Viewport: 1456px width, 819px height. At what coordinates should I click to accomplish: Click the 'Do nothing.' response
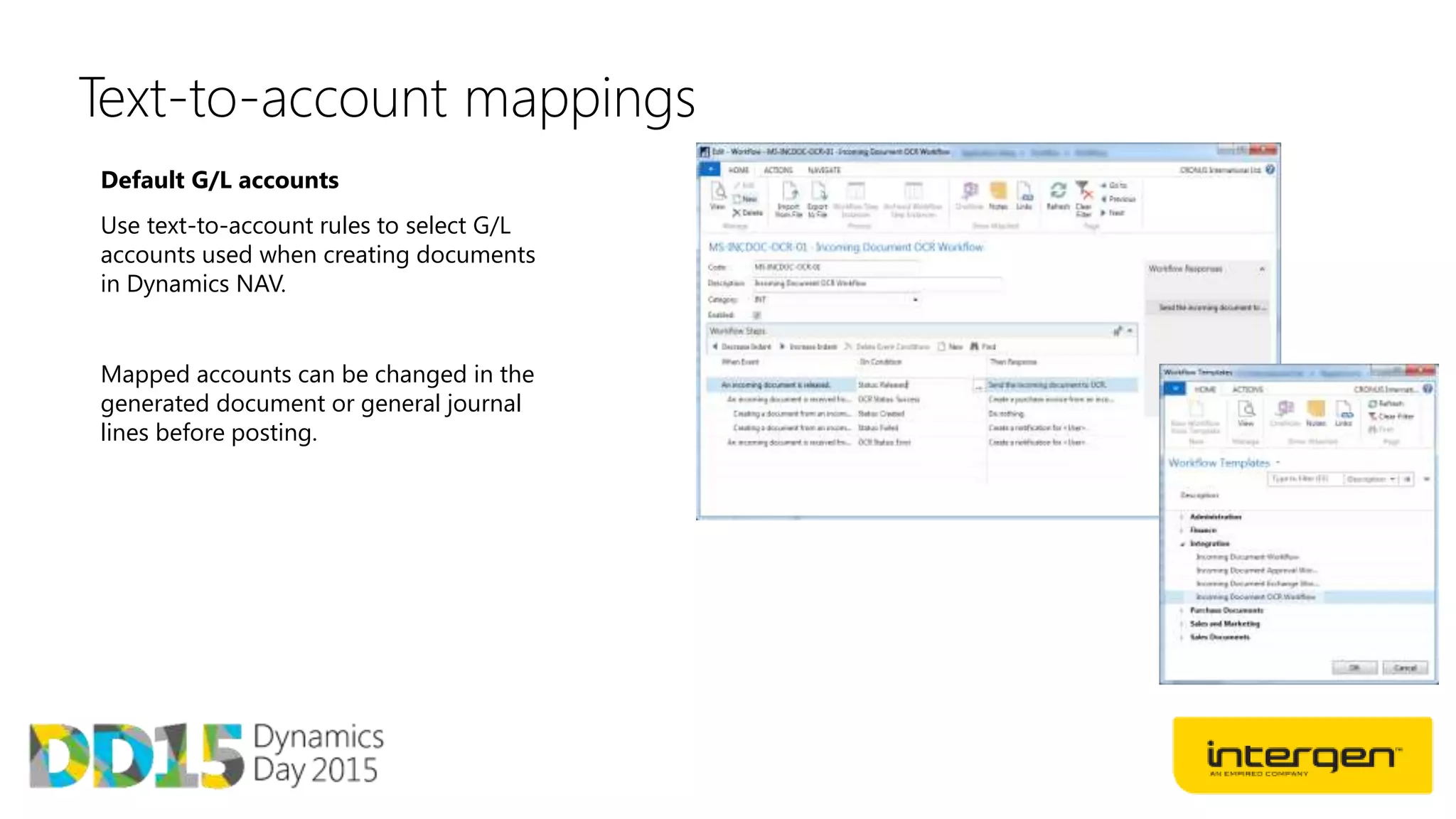pos(1006,414)
